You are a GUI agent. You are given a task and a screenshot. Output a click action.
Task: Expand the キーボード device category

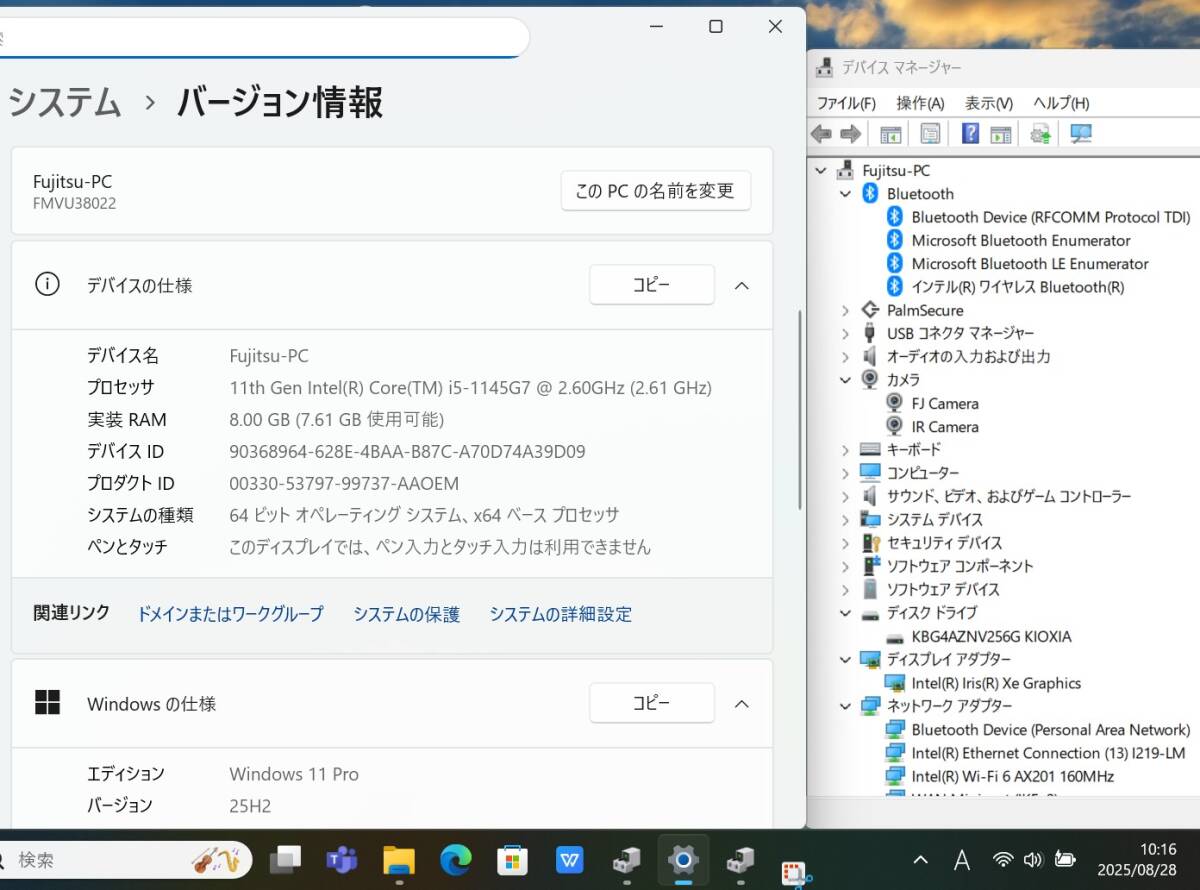click(846, 450)
